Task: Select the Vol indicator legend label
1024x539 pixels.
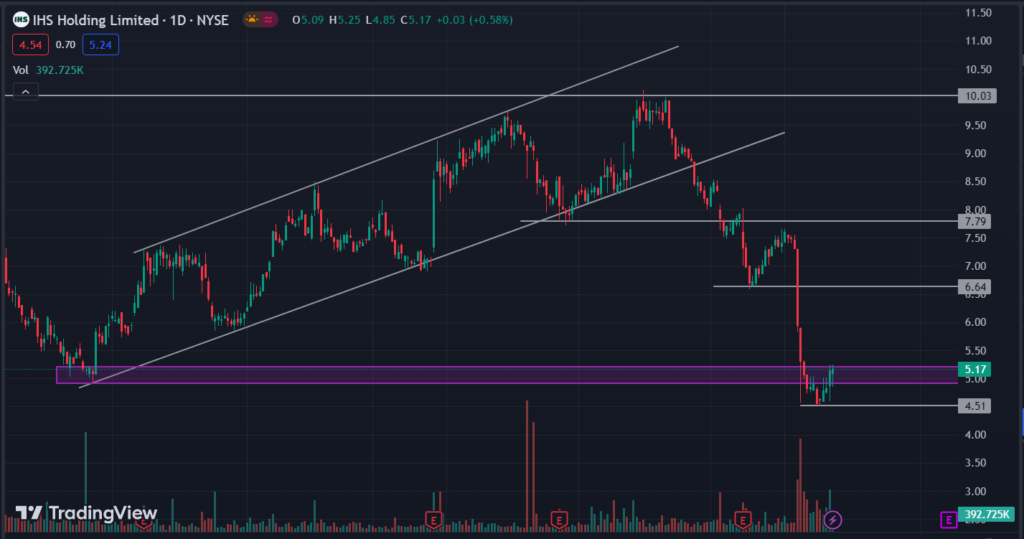Action: [21, 70]
